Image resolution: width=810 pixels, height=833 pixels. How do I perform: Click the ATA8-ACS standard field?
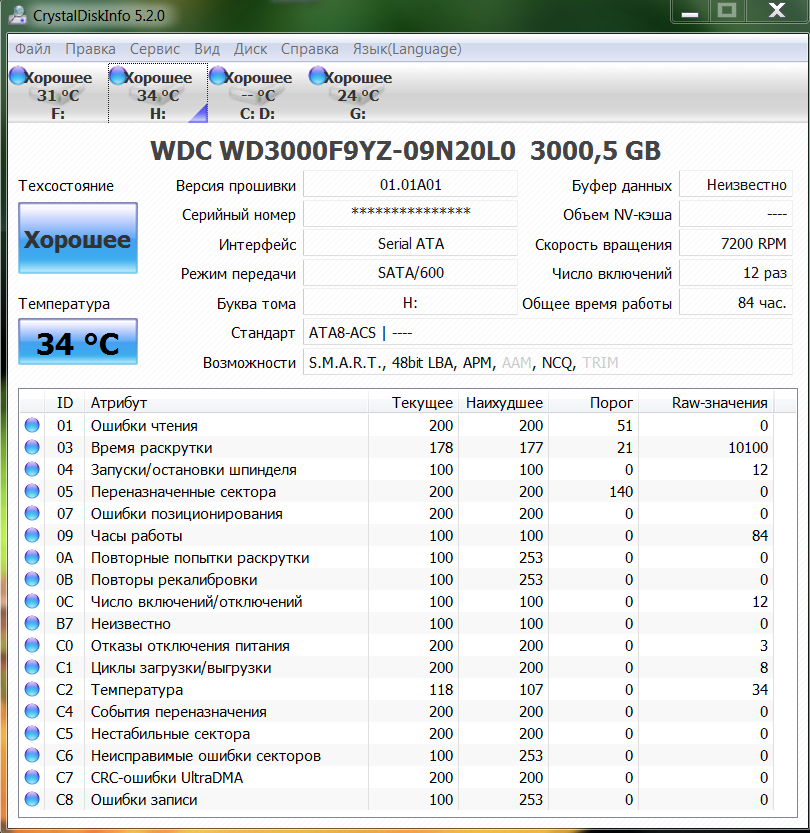click(x=548, y=333)
